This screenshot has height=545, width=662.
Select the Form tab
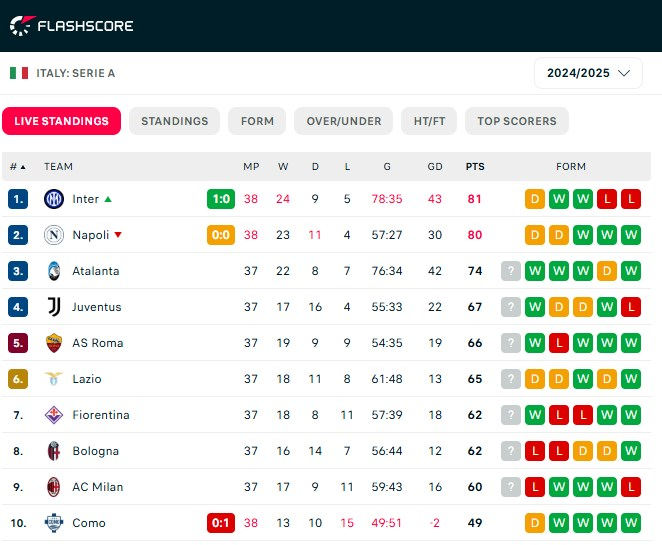coord(257,121)
